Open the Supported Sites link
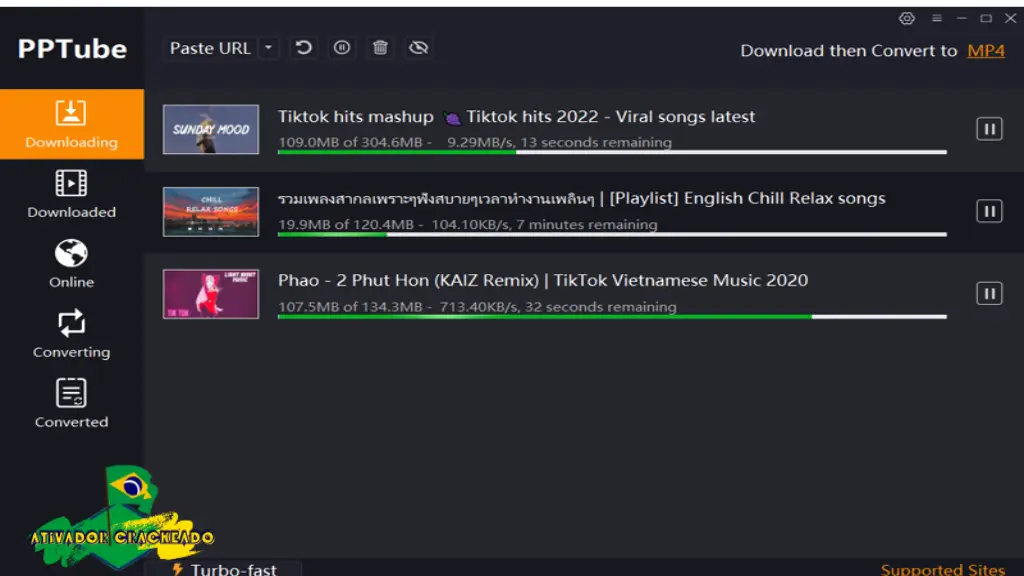Image resolution: width=1024 pixels, height=576 pixels. point(942,569)
